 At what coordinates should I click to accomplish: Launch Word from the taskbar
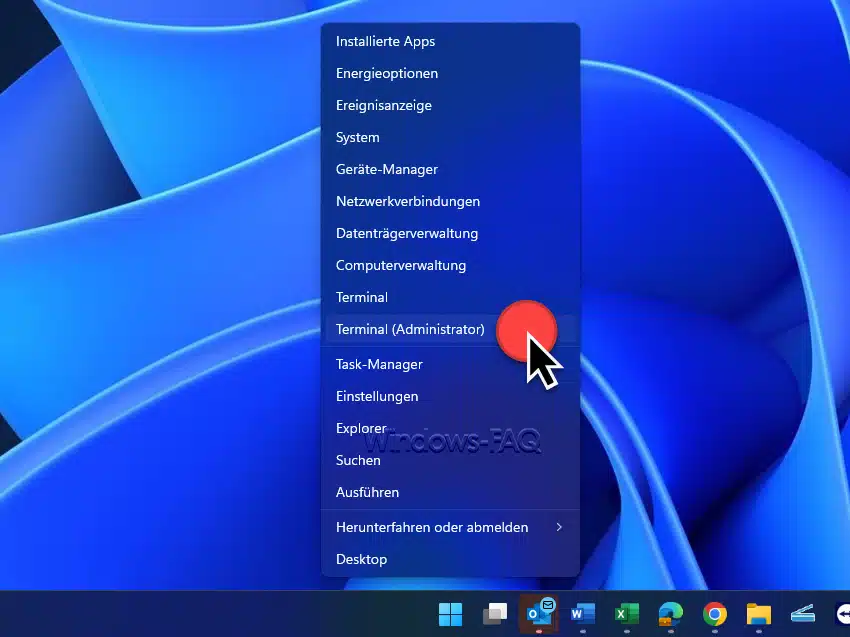583,614
